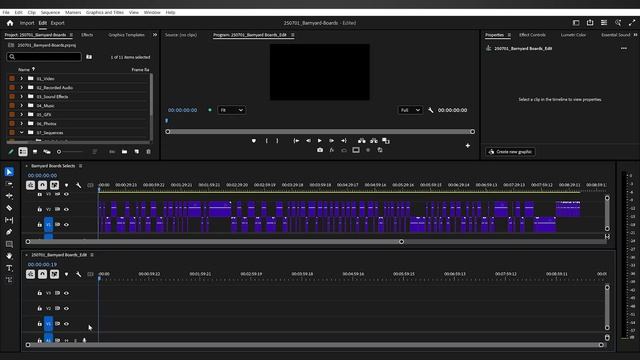The image size is (640, 360).
Task: Click the Create new graphic button
Action: pos(511,152)
